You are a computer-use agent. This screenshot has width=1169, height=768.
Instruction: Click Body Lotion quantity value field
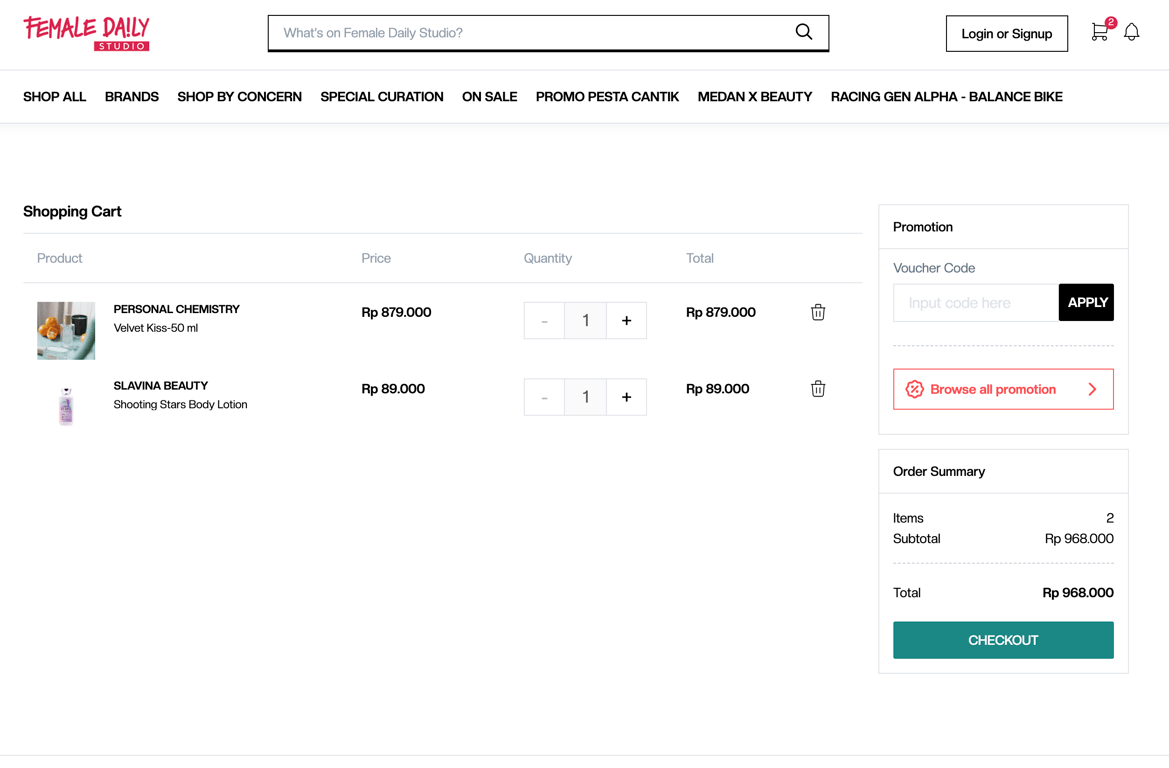tap(585, 397)
